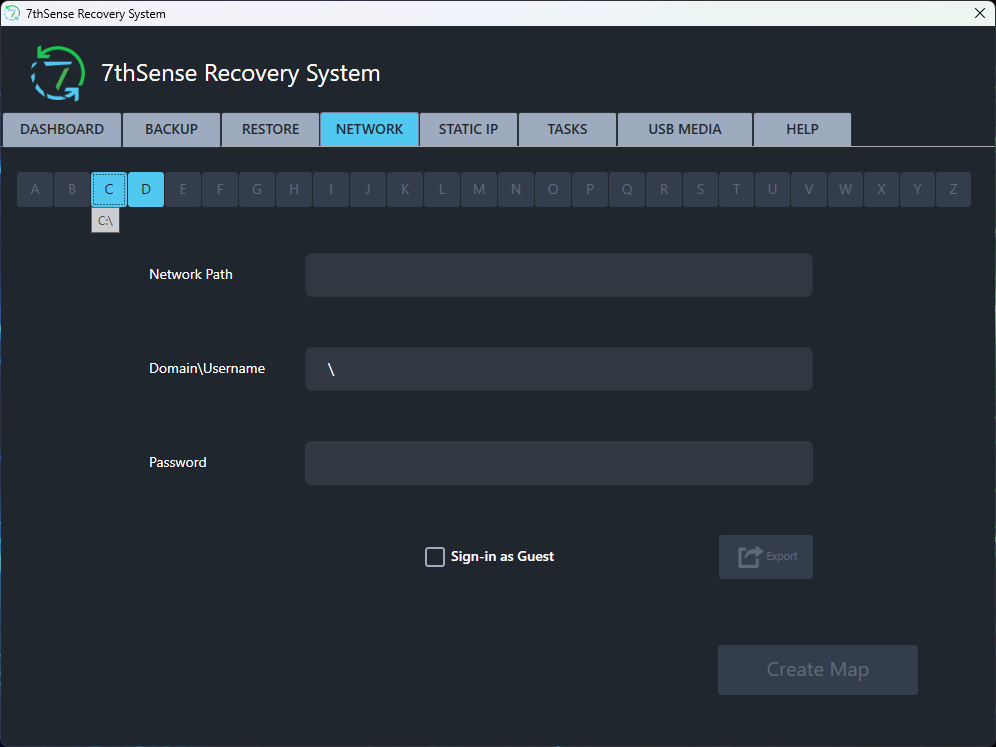Click the Export button

tap(765, 557)
